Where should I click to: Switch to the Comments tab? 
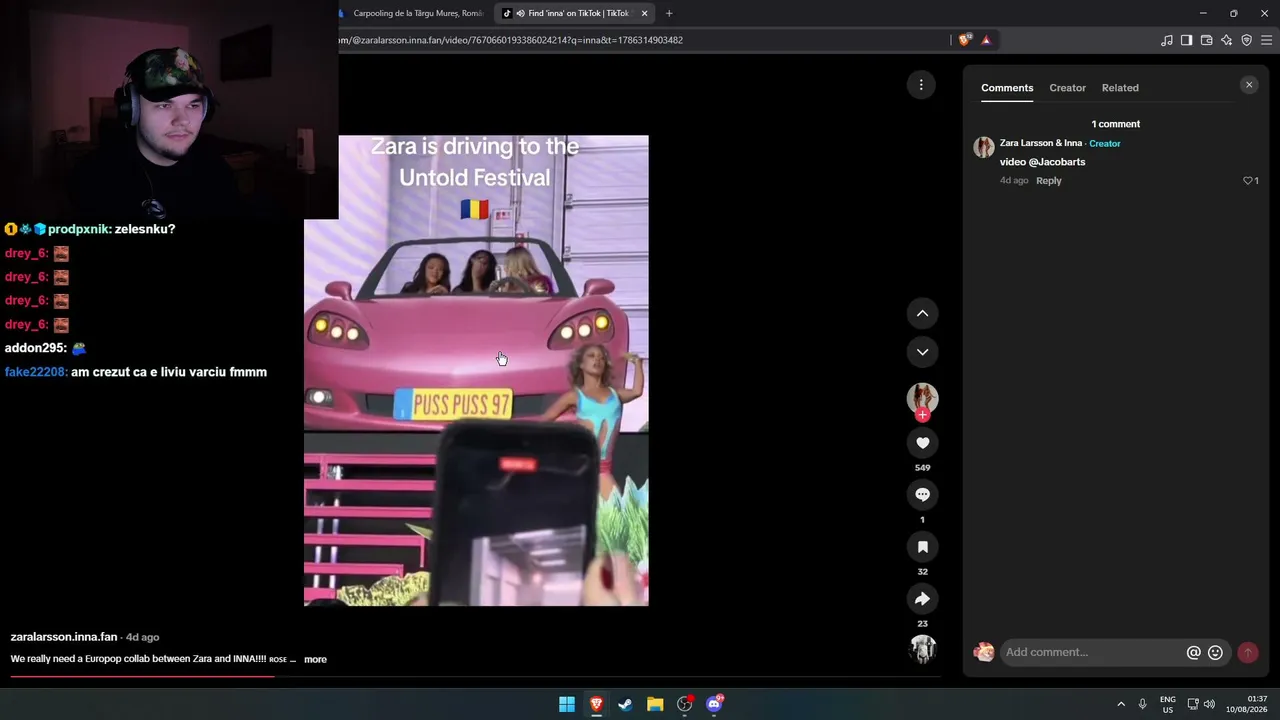click(x=1007, y=88)
